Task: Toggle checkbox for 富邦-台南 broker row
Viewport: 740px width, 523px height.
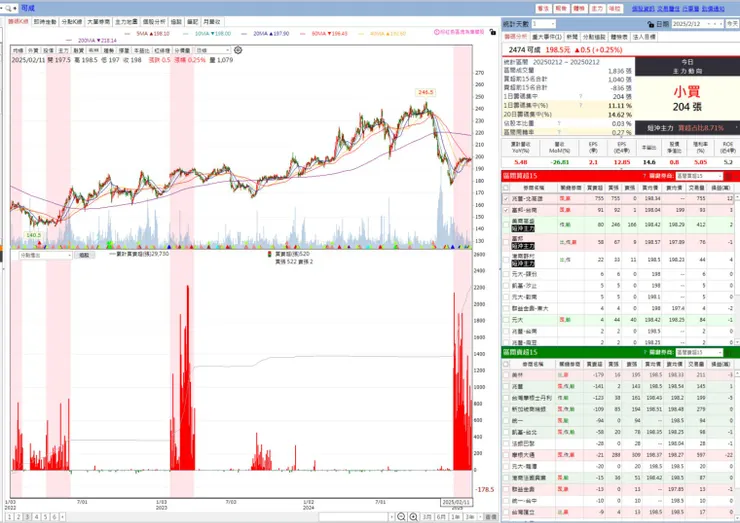Action: 506,210
